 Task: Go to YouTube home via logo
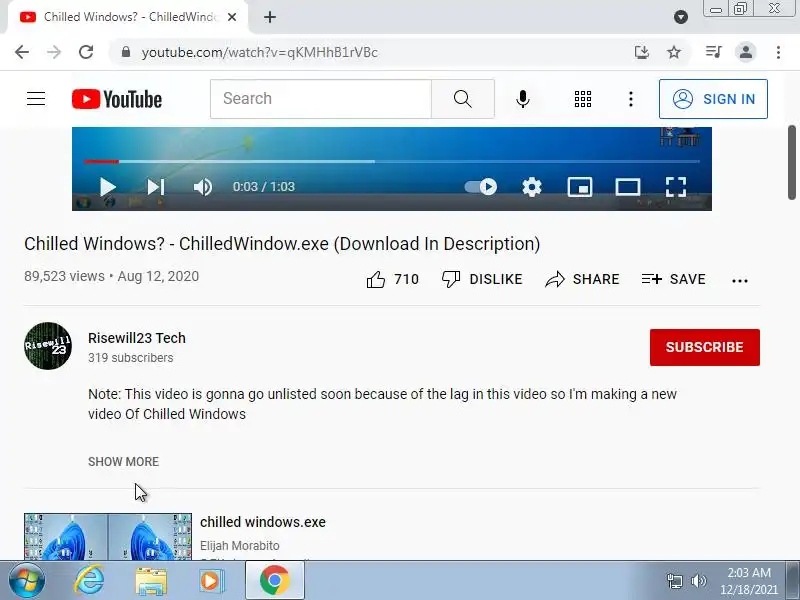pos(117,99)
